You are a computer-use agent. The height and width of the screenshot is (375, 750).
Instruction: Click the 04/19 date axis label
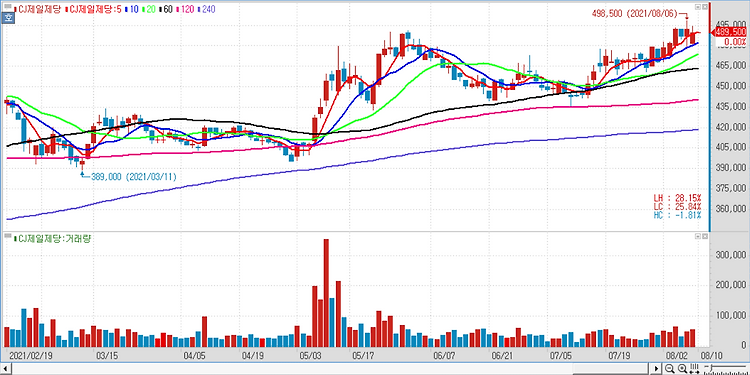253,355
